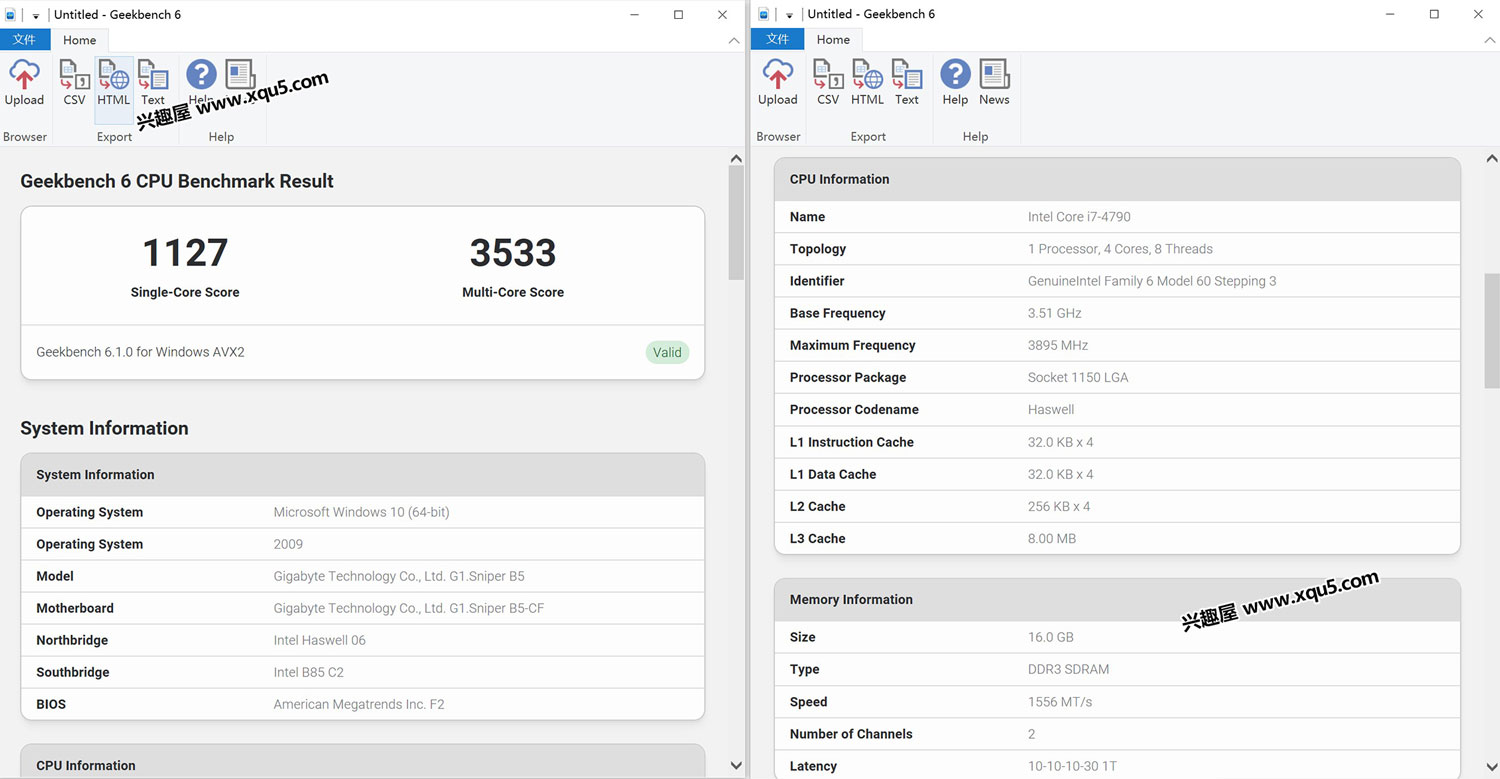Click L3 Cache '8.00 MB' value
Viewport: 1500px width, 779px height.
(x=1052, y=538)
